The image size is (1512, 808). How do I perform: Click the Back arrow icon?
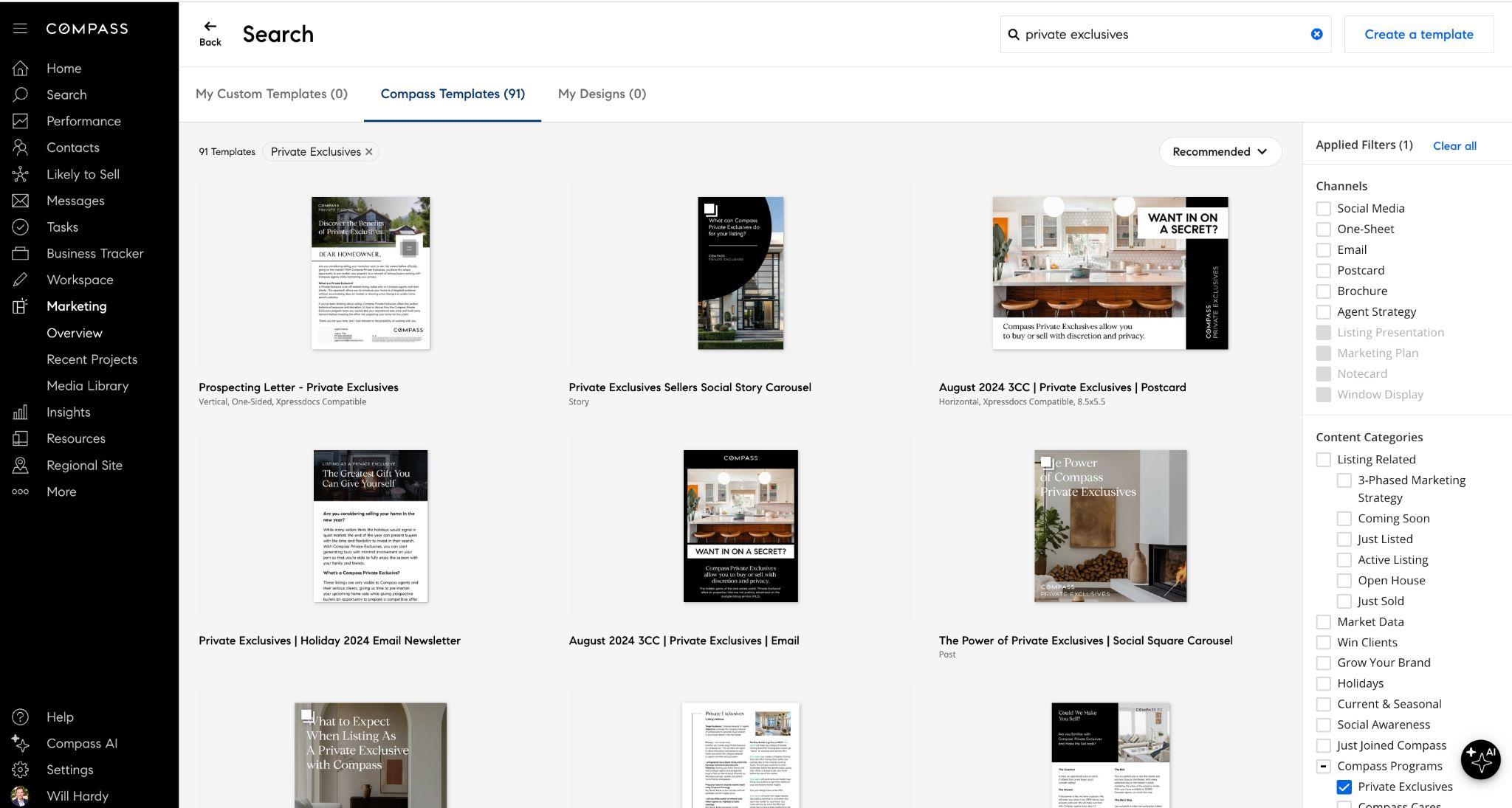pos(210,27)
